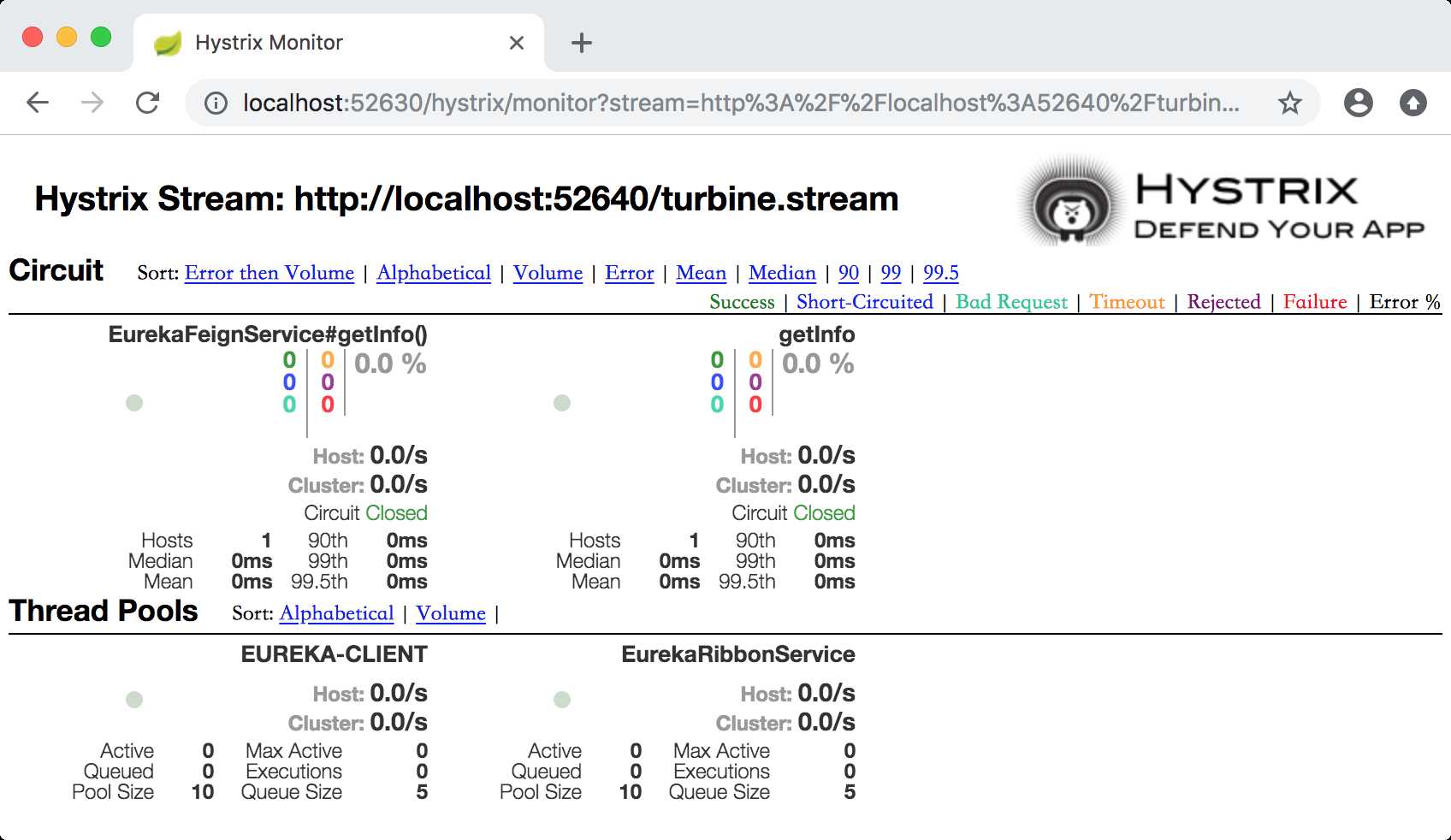
Task: Sort circuits by Mean
Action: 701,273
